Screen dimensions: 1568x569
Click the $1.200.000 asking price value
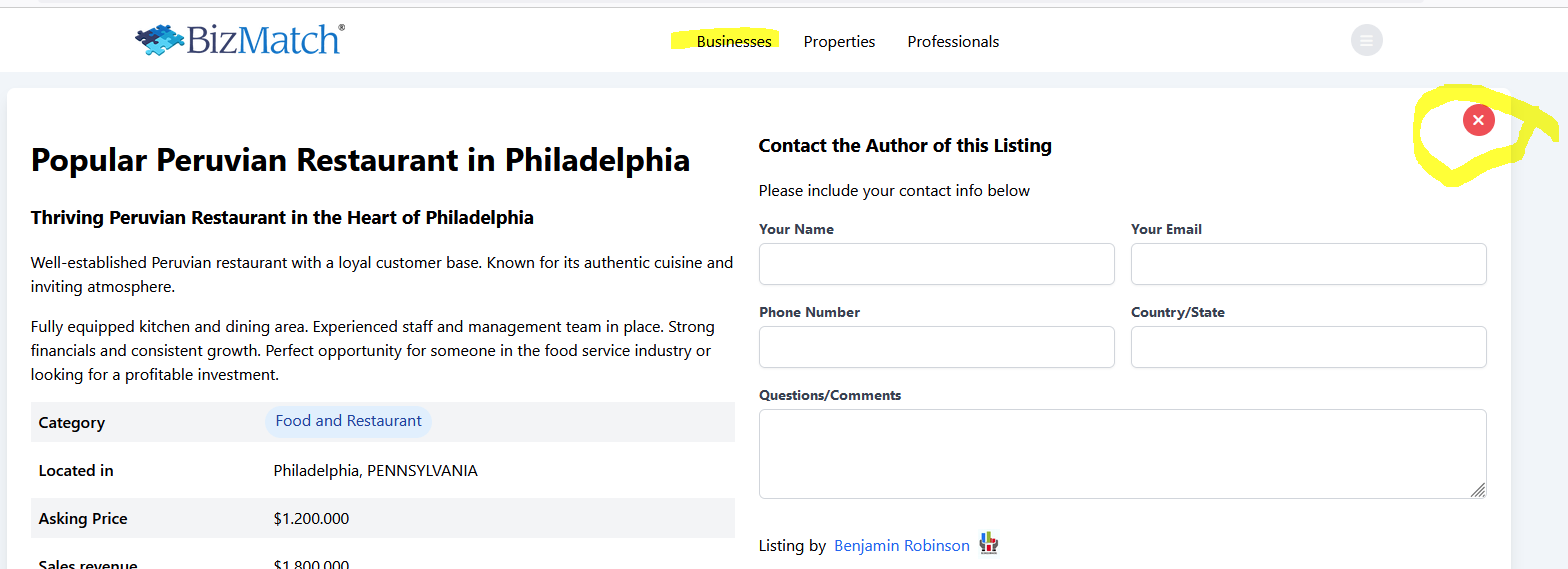[311, 518]
